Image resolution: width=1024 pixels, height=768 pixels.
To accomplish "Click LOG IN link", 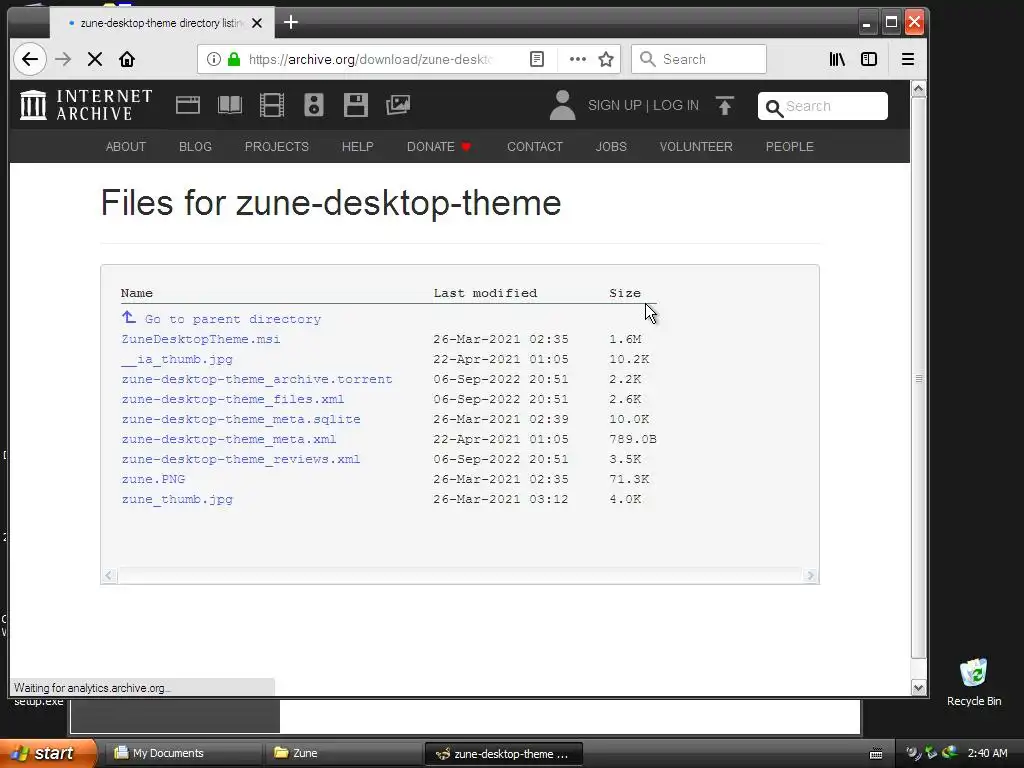I will click(676, 105).
